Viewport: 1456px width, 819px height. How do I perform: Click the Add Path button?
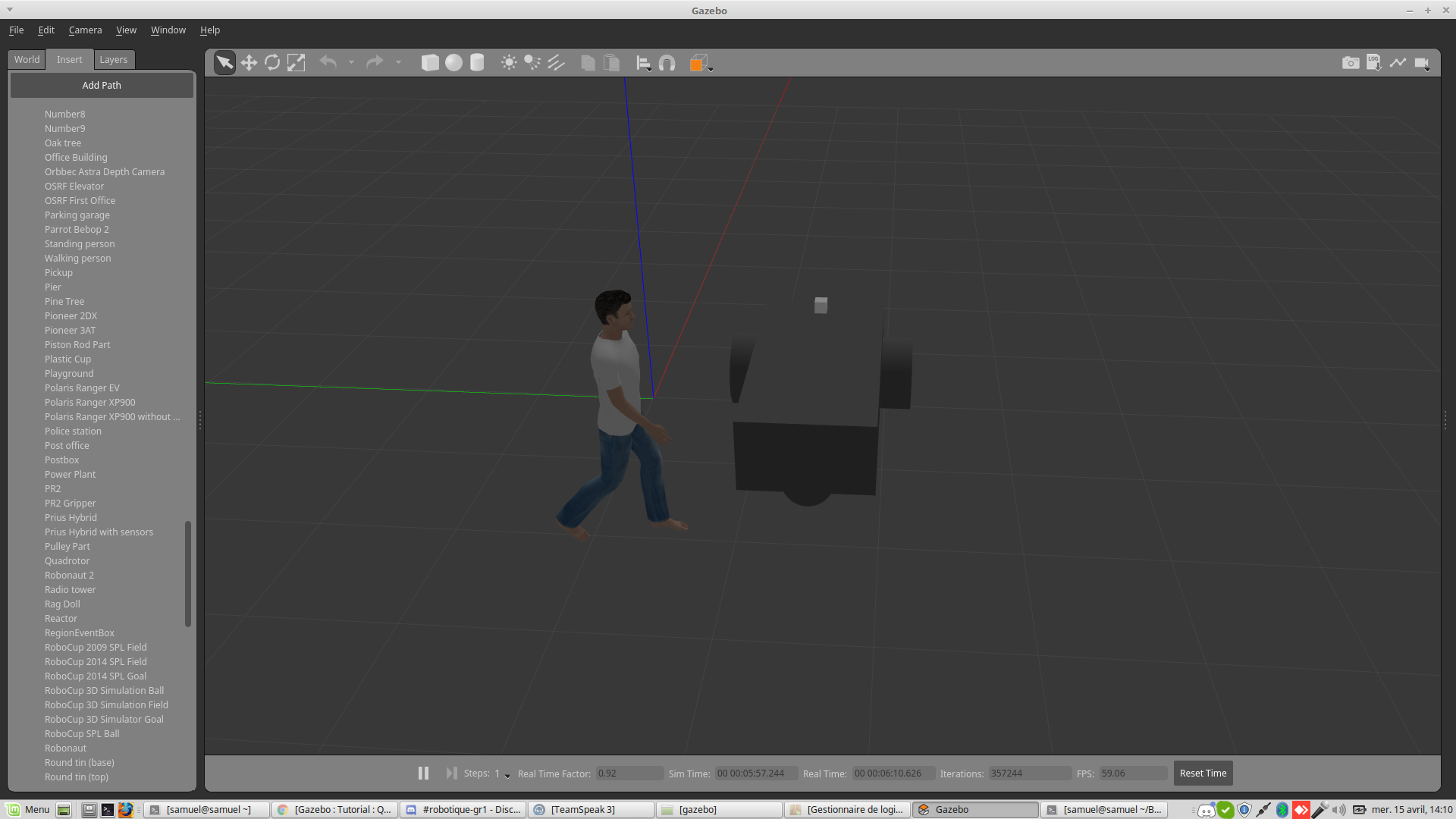[102, 85]
